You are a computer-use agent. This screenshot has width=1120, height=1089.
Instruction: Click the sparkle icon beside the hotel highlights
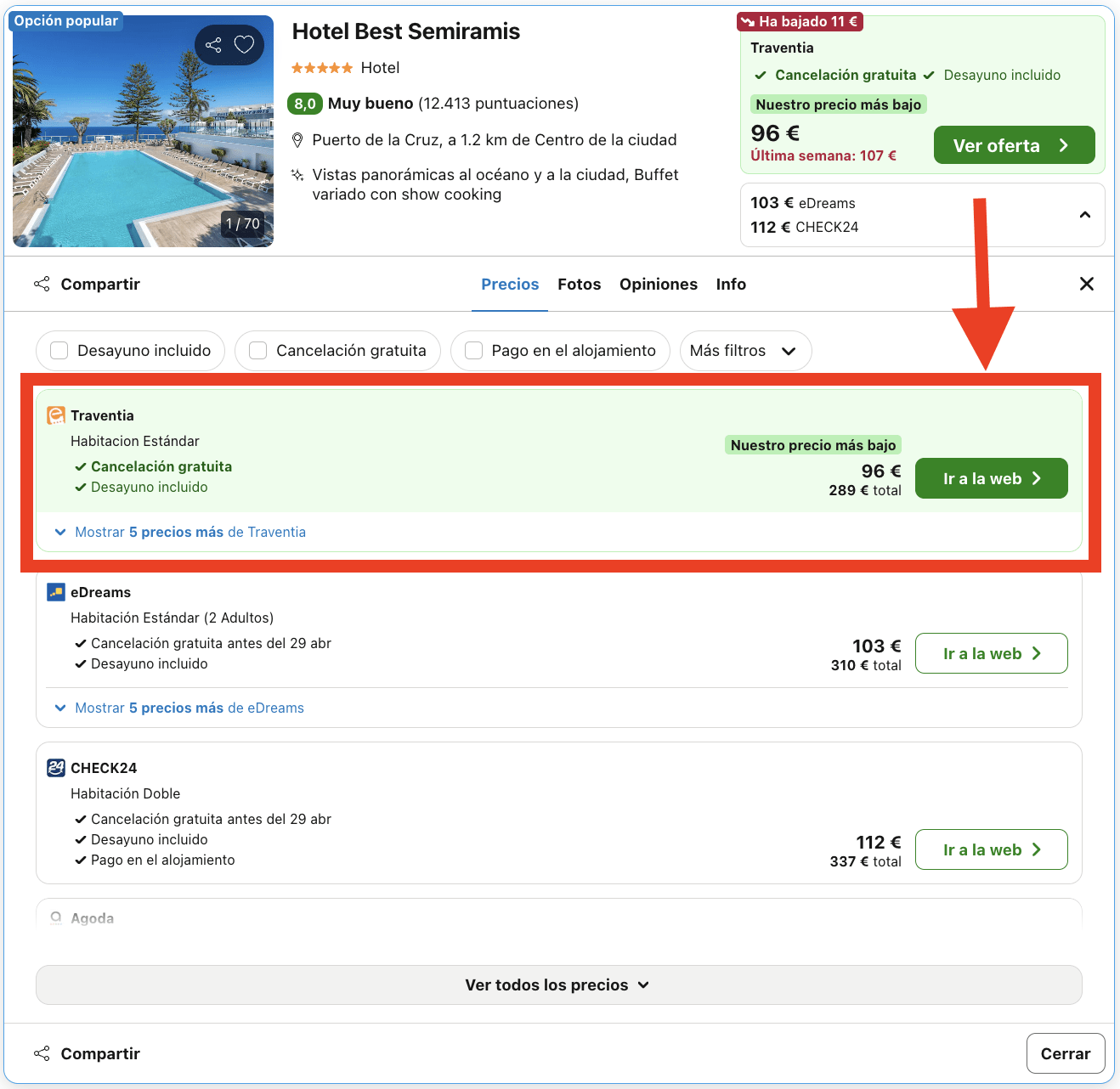pyautogui.click(x=297, y=175)
